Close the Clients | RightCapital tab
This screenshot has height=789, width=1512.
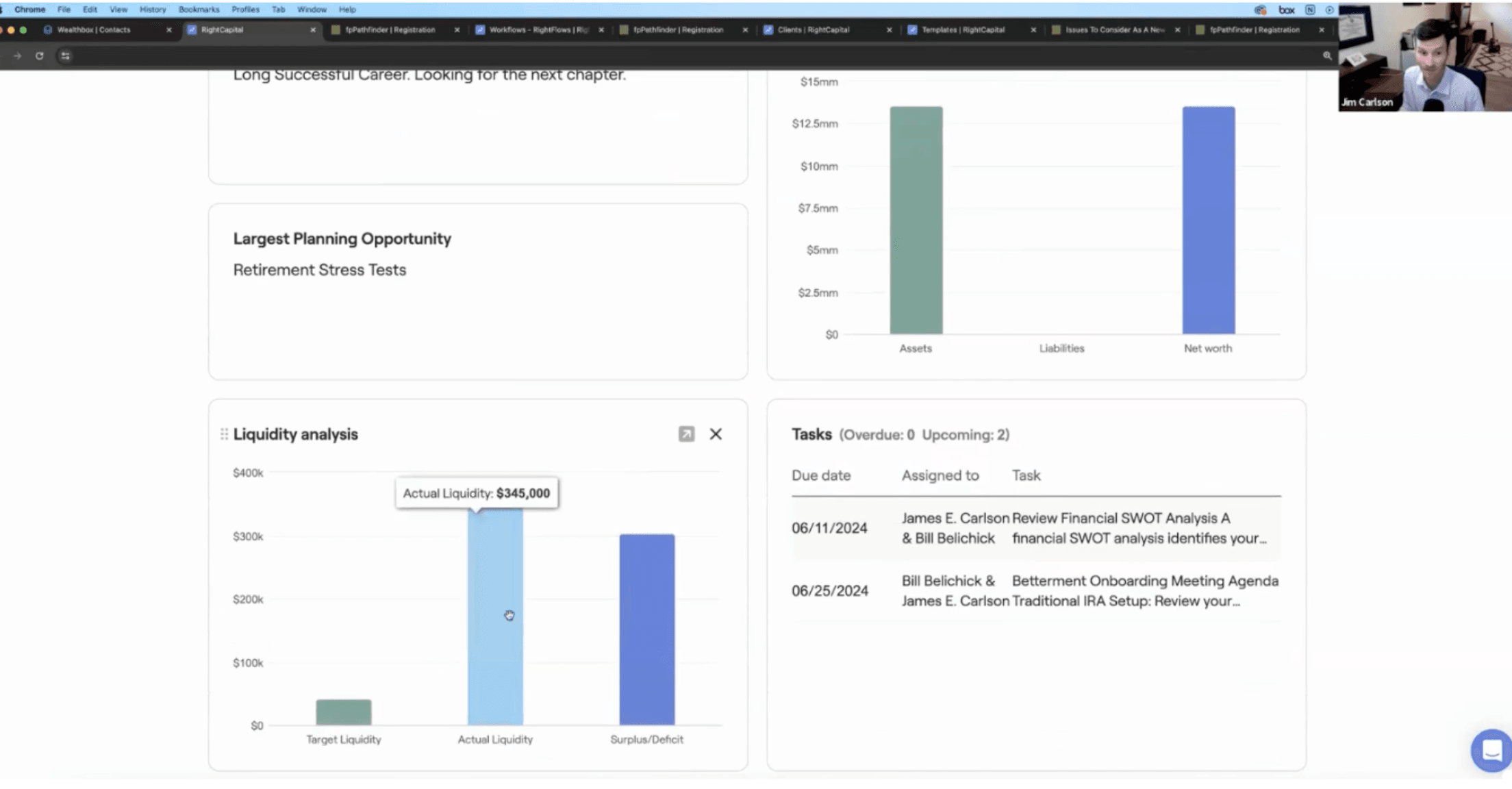(x=890, y=30)
